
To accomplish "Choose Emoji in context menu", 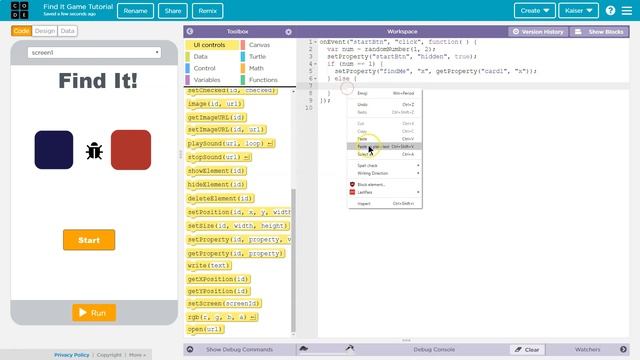I will click(384, 93).
